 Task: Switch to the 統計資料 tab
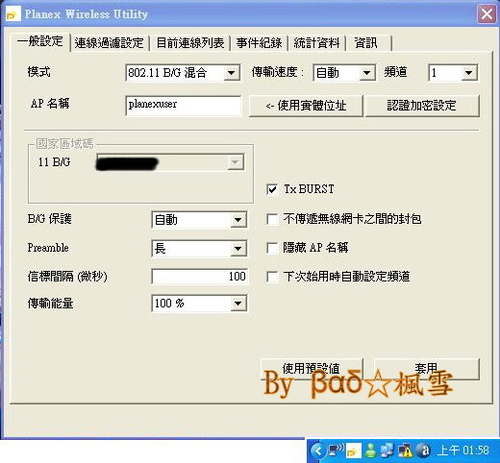pos(317,43)
